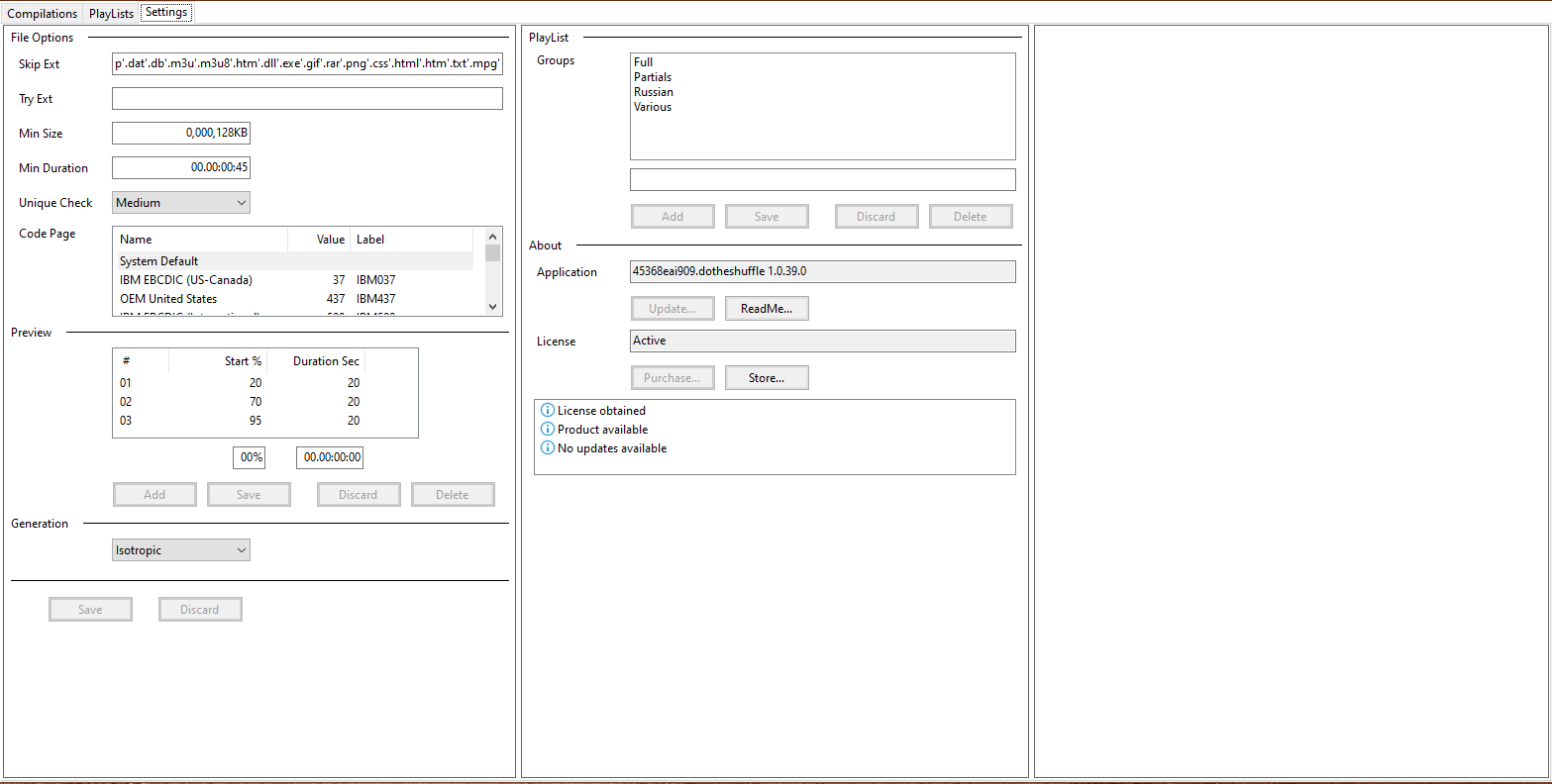Image resolution: width=1552 pixels, height=784 pixels.
Task: Click Save button below Generation section
Action: point(90,610)
